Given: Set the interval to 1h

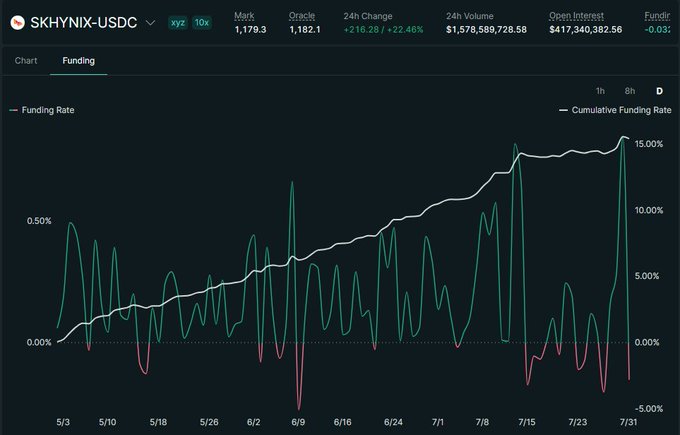Looking at the screenshot, I should pos(600,91).
